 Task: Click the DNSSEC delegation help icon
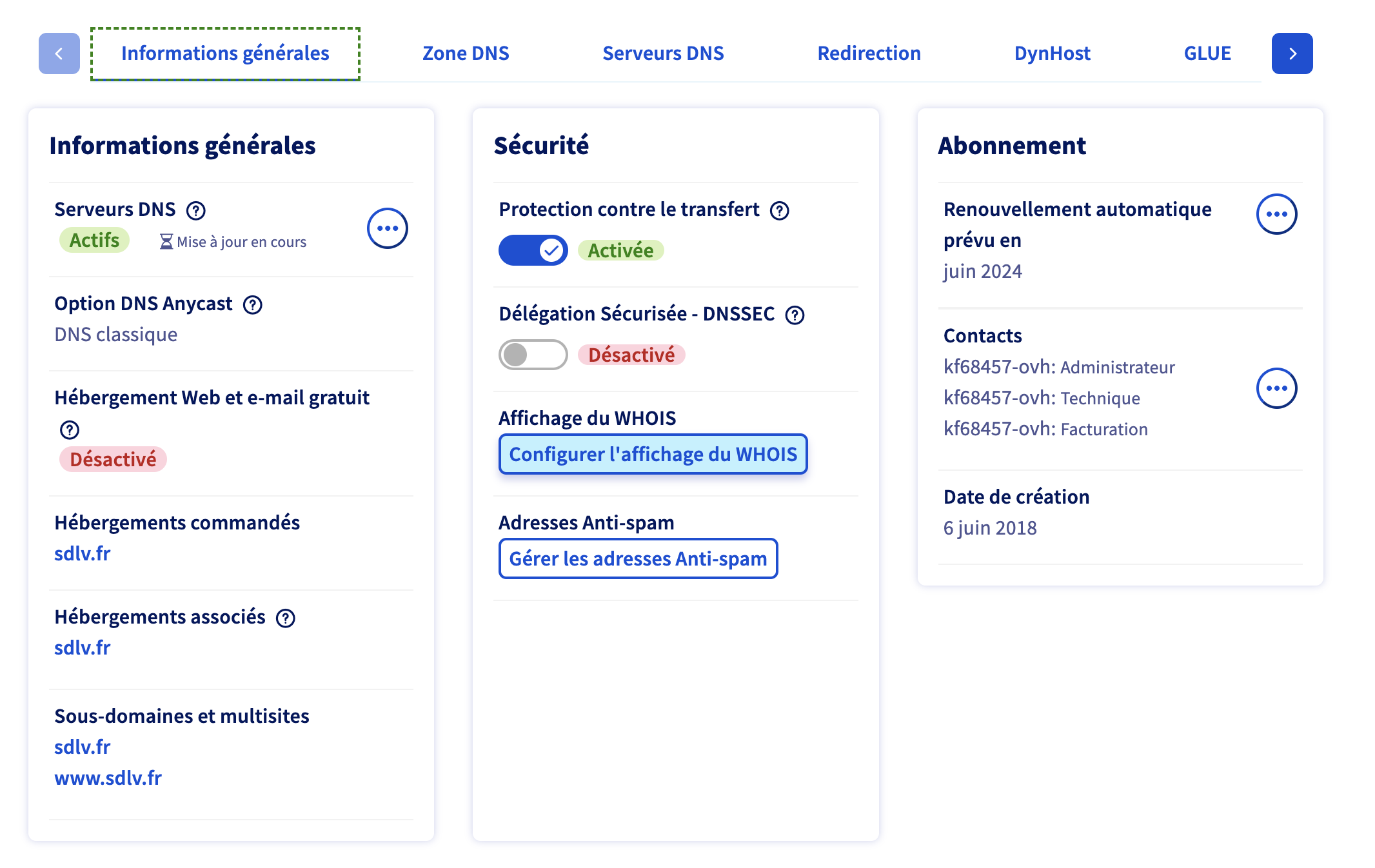[x=795, y=315]
